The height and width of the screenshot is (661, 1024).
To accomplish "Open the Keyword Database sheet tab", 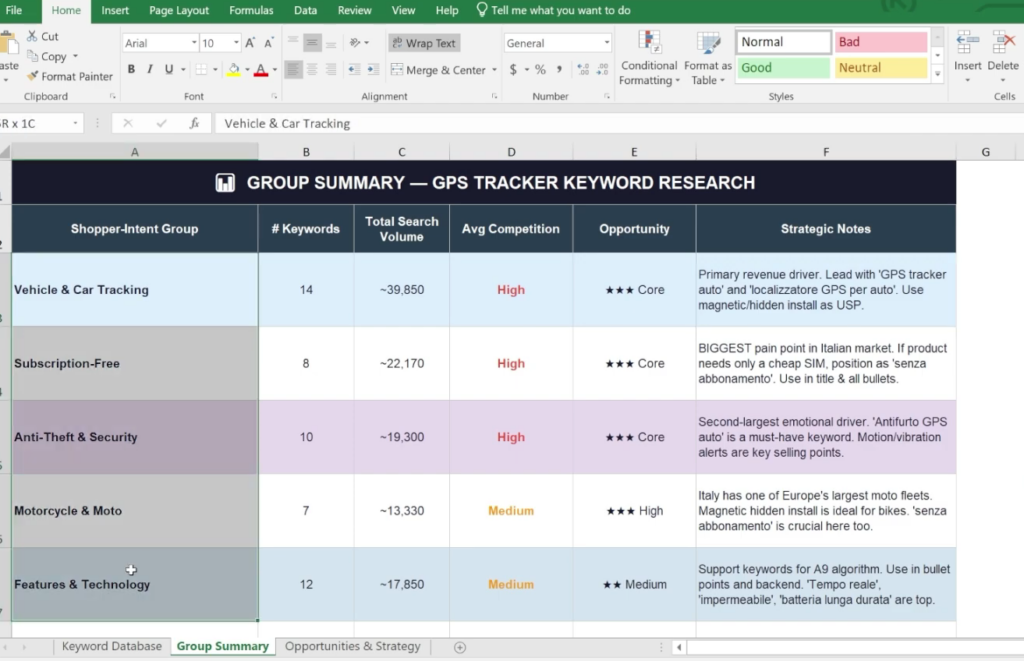I will pyautogui.click(x=112, y=646).
